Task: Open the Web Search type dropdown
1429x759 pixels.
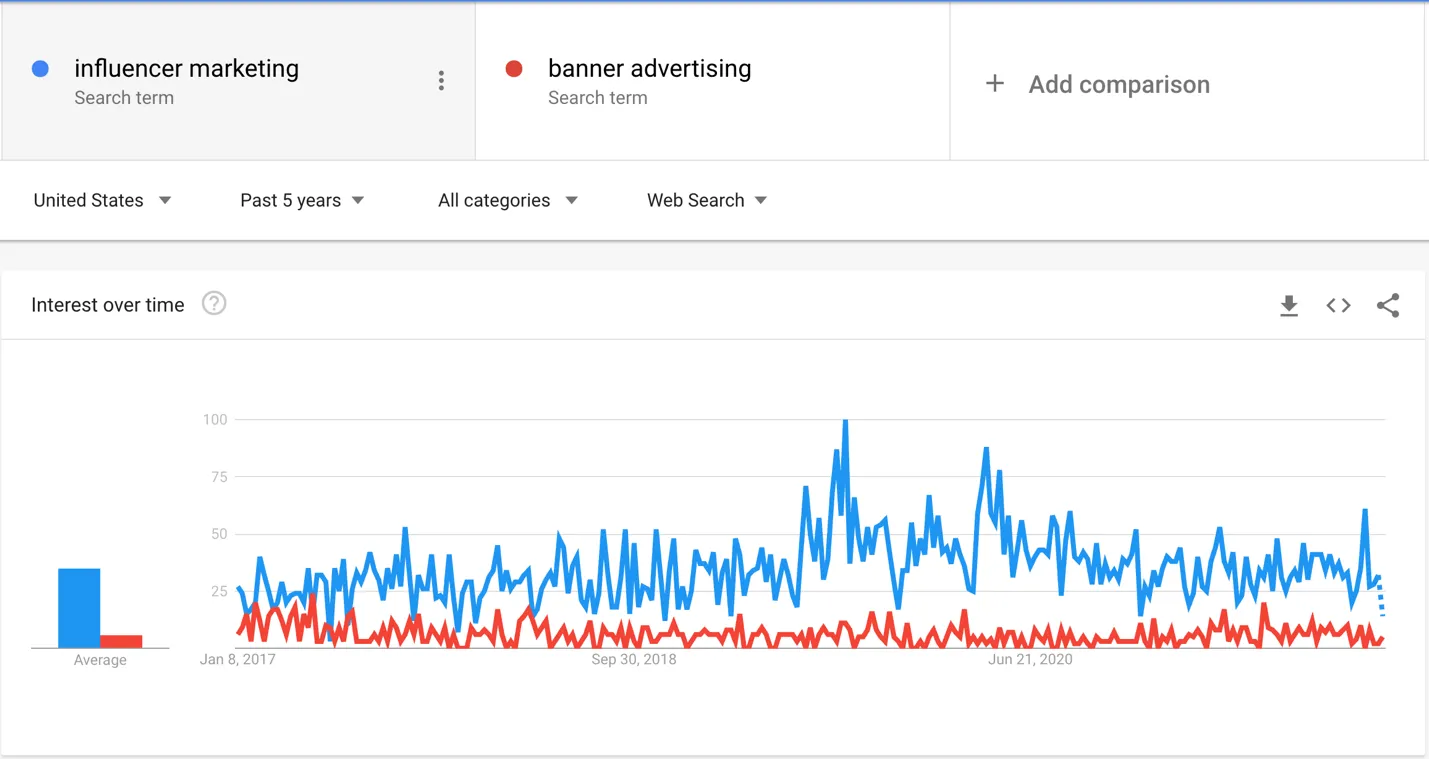Action: pyautogui.click(x=706, y=200)
